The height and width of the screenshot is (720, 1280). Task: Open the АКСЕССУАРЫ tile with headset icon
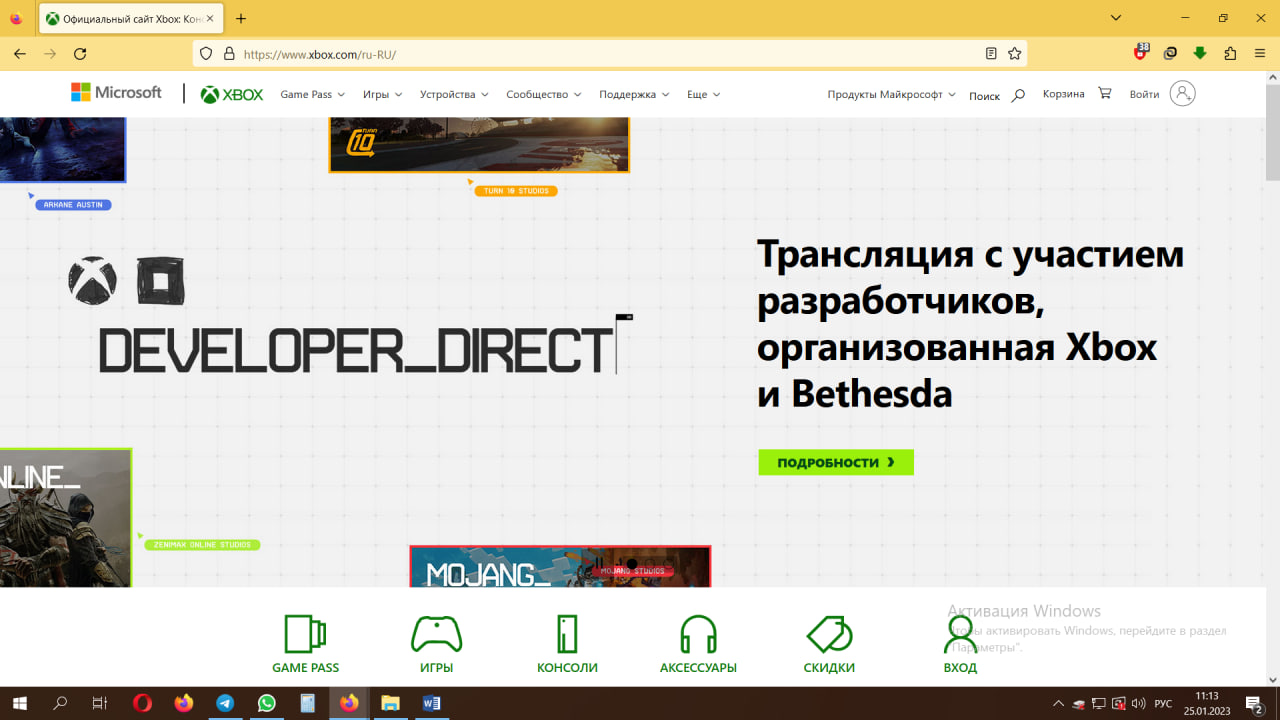(698, 643)
